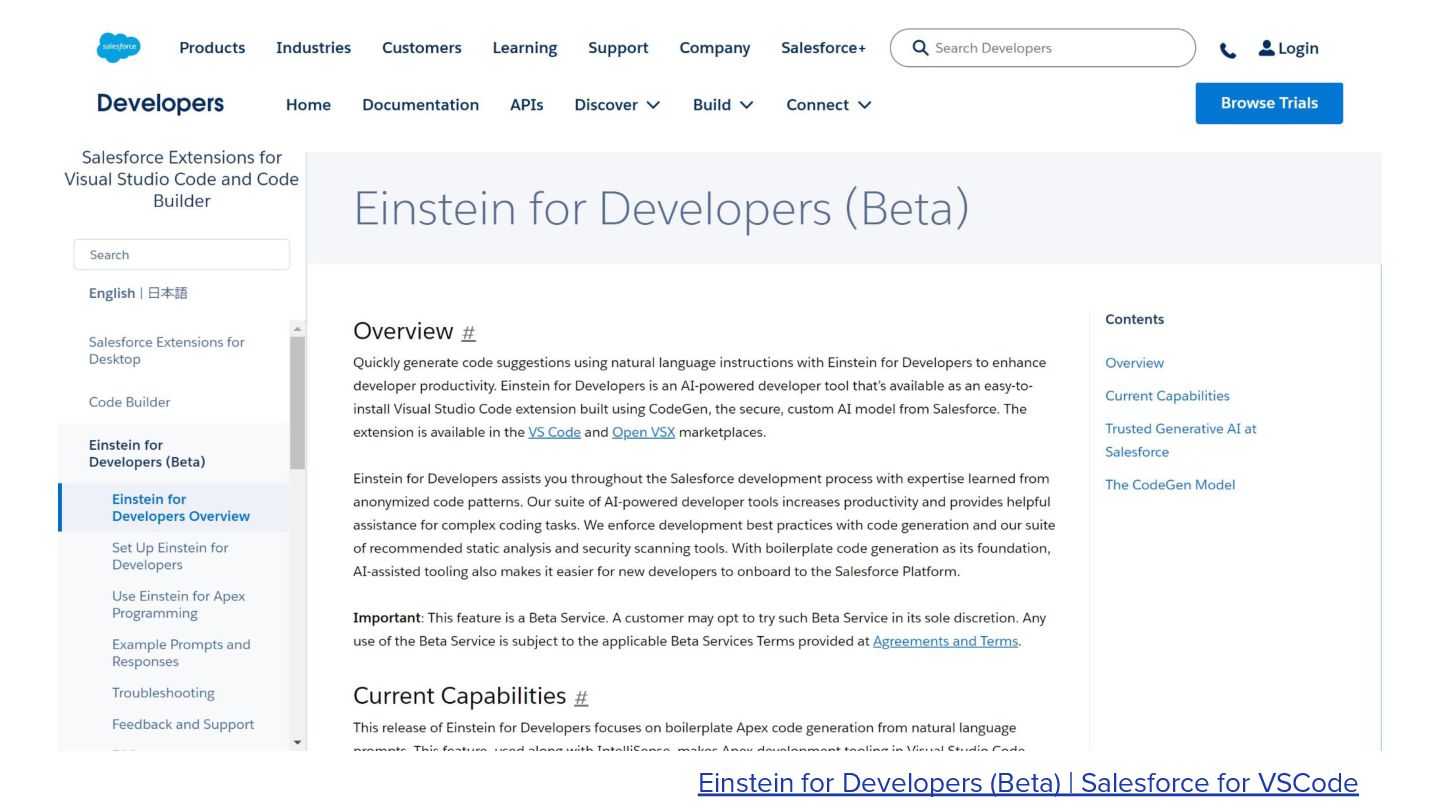This screenshot has width=1440, height=810.
Task: Open the Agreements and Terms link
Action: (945, 641)
